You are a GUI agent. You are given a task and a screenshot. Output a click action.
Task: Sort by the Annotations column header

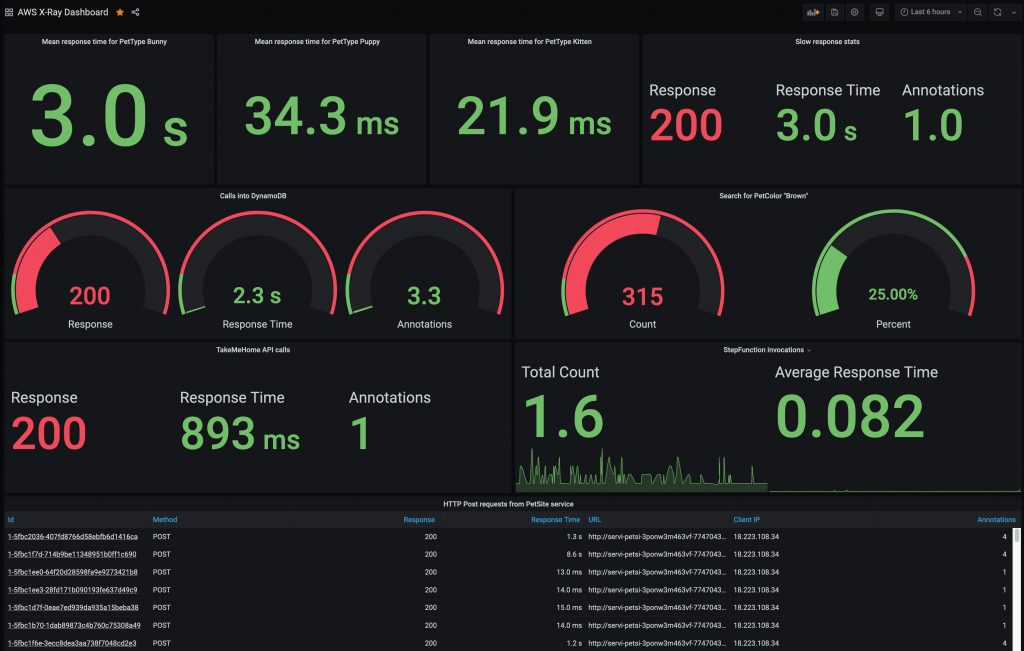point(996,520)
